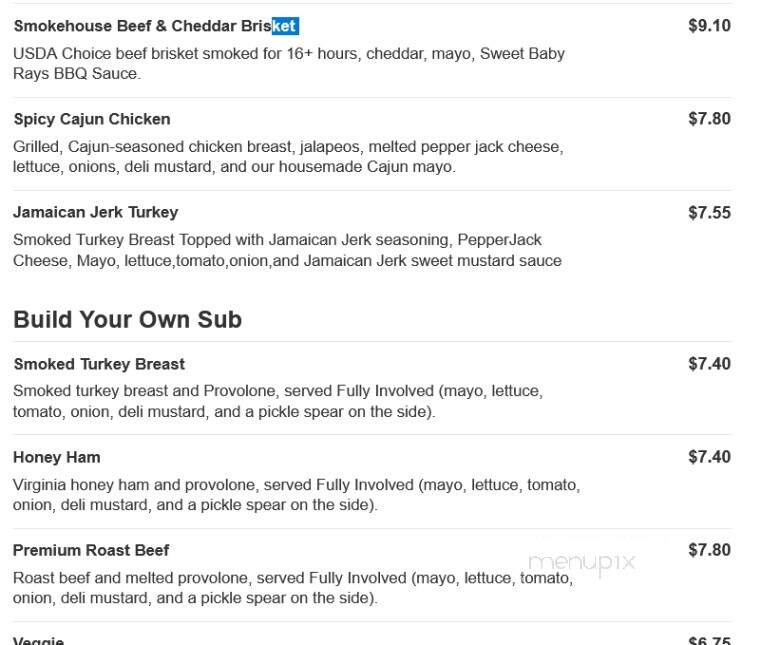Click the Spicy Cajun Chicken item name
761x645 pixels.
pyautogui.click(x=92, y=119)
